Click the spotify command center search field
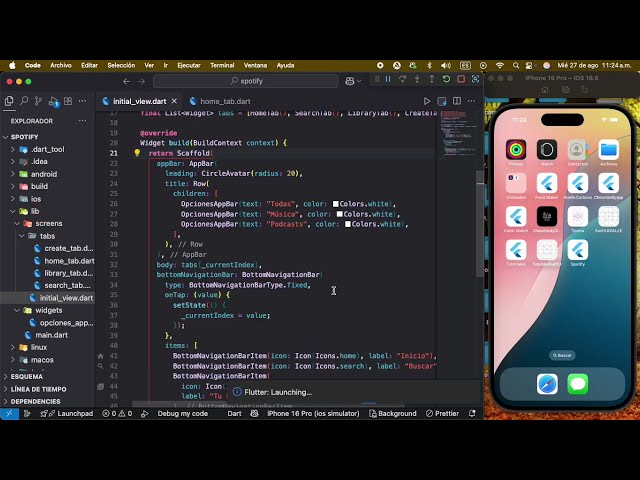This screenshot has width=640, height=480. (246, 81)
